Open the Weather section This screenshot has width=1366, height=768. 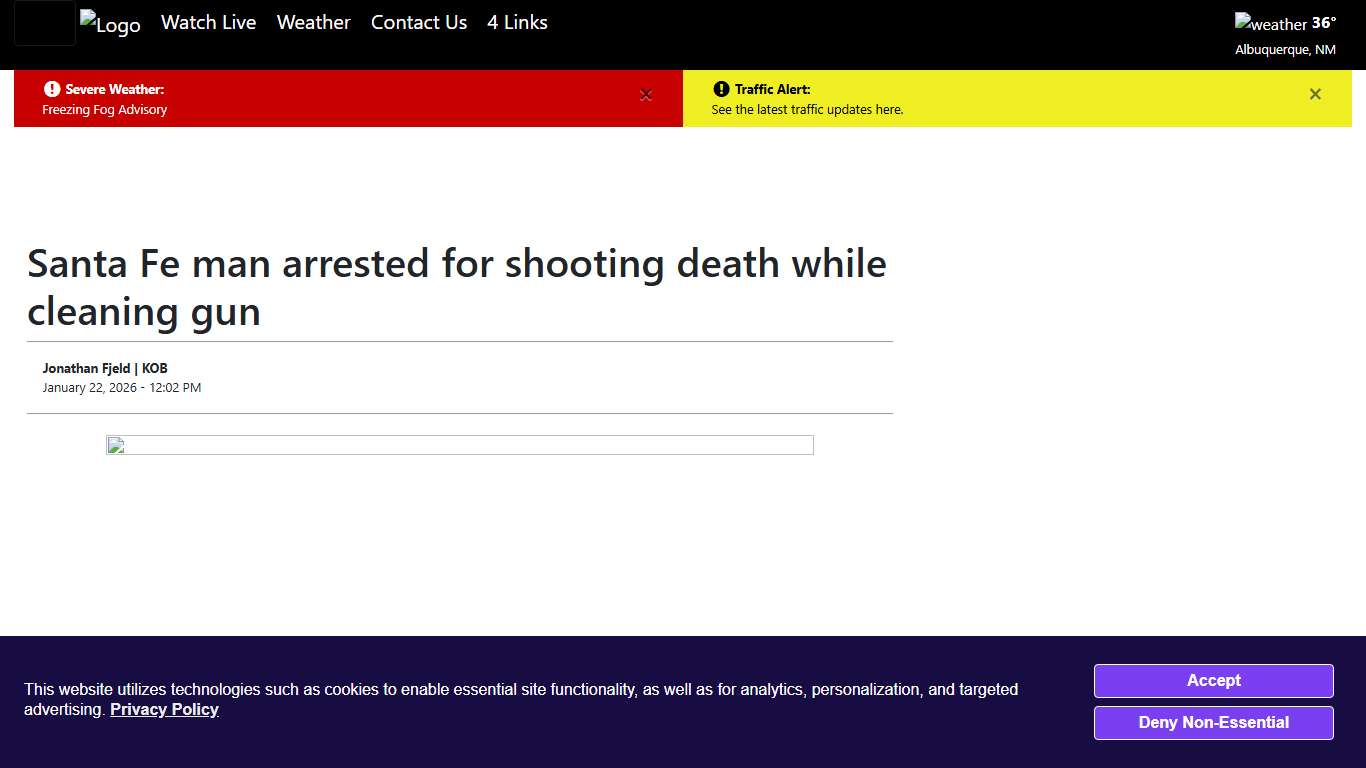[x=313, y=22]
